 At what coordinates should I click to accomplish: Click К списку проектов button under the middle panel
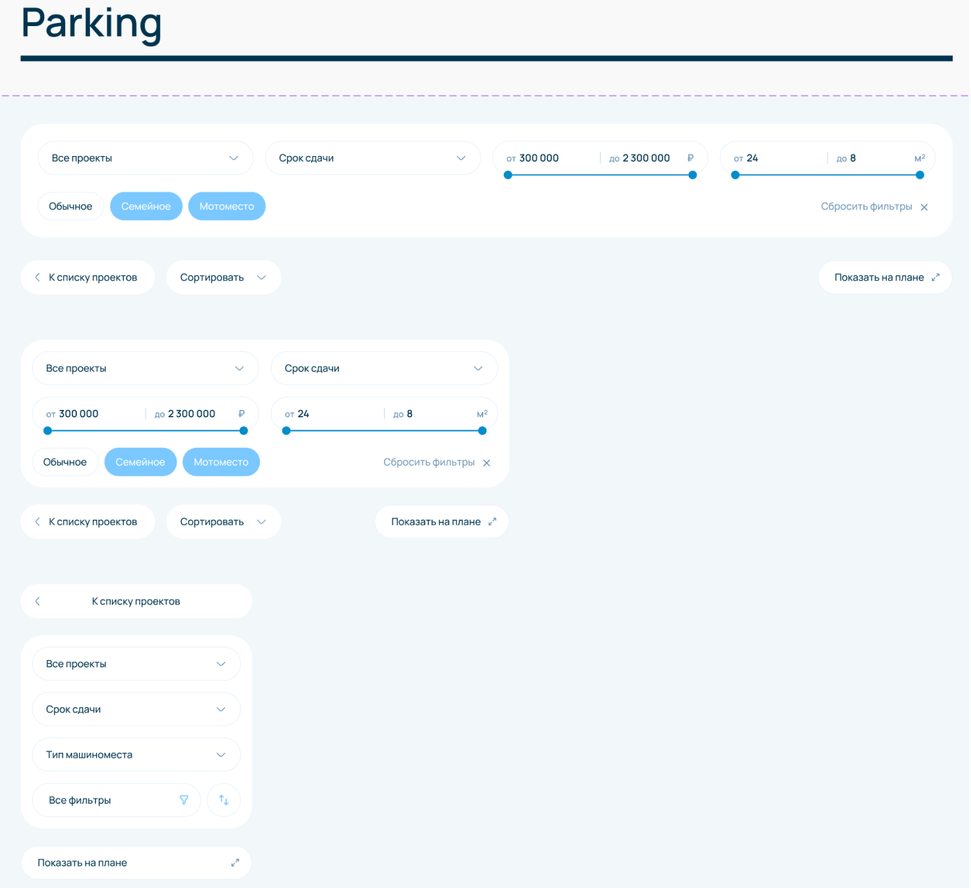pos(87,522)
